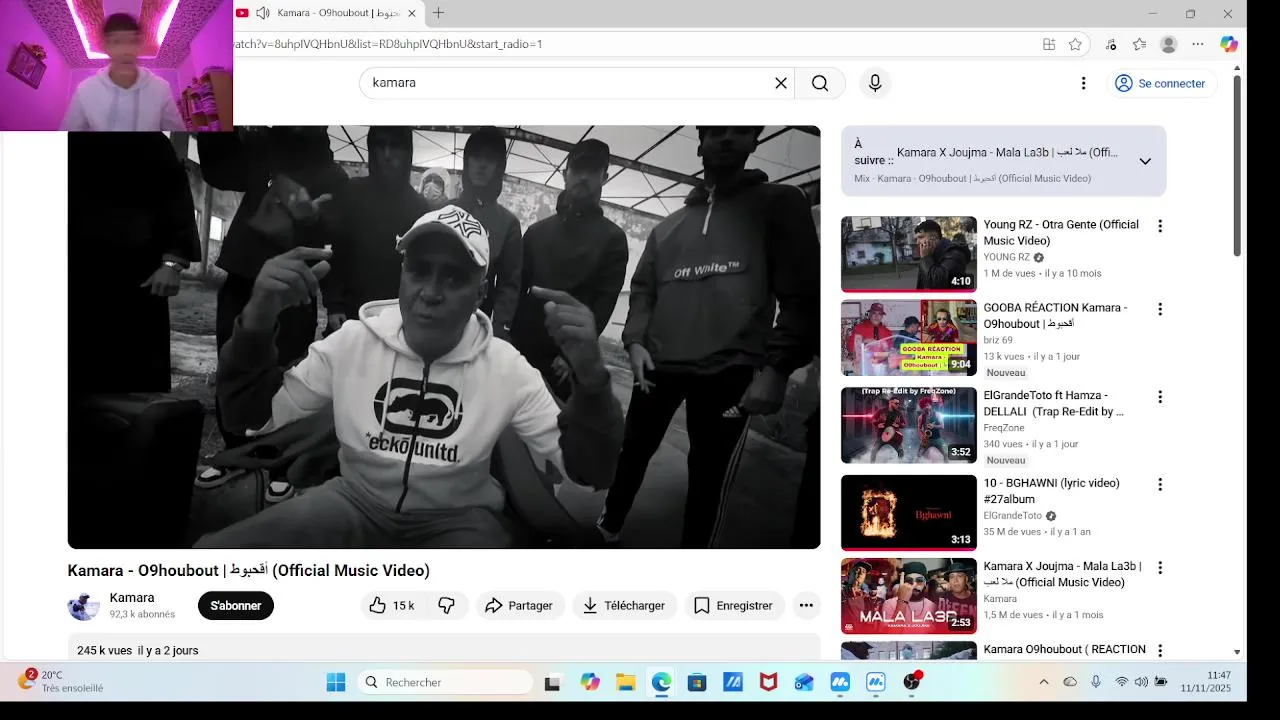Open YouTube settings three-dot menu
Image resolution: width=1280 pixels, height=720 pixels.
[x=1083, y=83]
